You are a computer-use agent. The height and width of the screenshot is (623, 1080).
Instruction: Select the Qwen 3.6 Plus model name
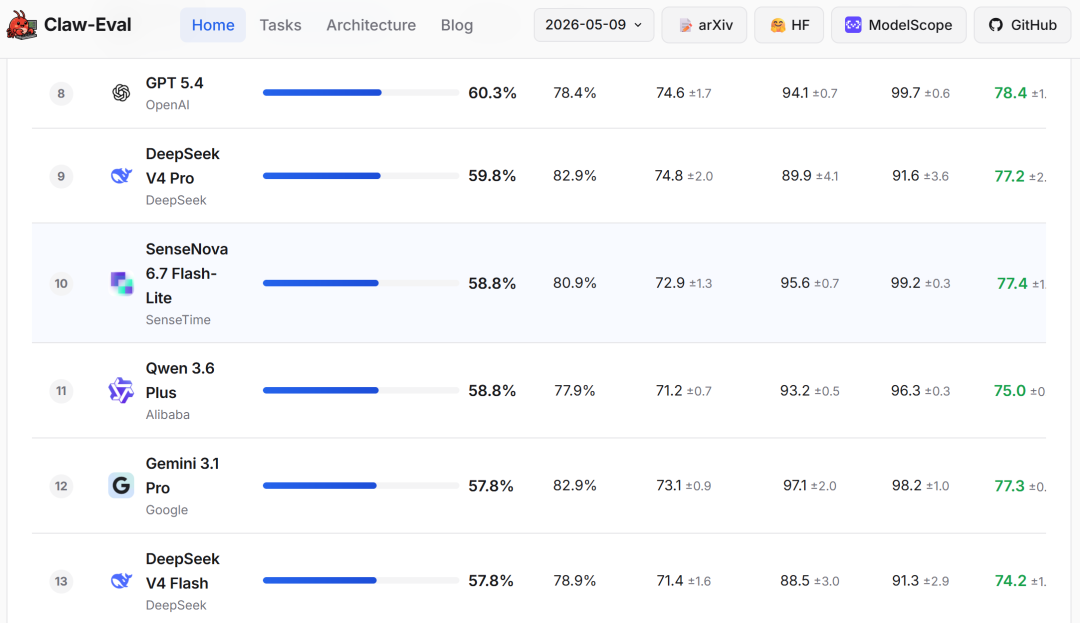180,381
